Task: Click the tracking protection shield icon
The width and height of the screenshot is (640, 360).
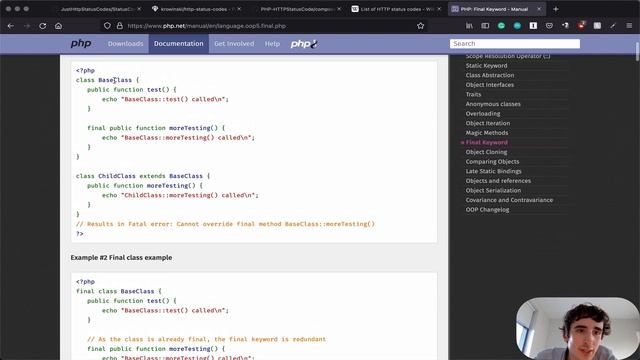Action: (x=107, y=26)
